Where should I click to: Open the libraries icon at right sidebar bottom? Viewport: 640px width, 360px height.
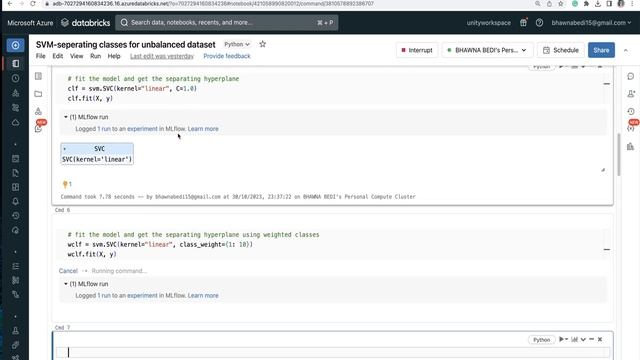631,146
